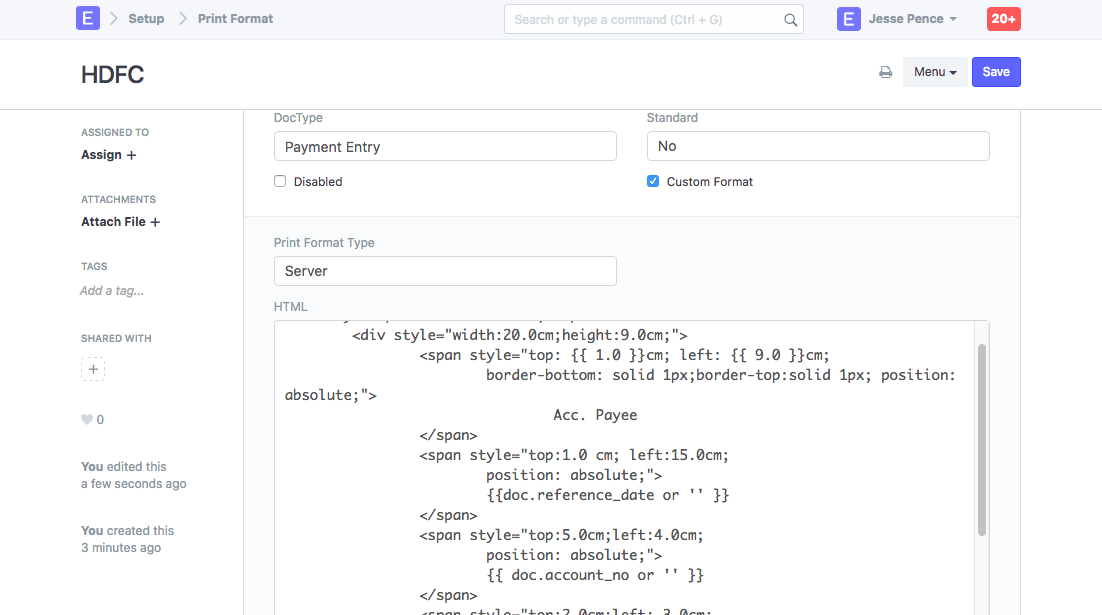This screenshot has width=1102, height=615.
Task: Open the 20+ notifications badge
Action: click(x=1003, y=19)
